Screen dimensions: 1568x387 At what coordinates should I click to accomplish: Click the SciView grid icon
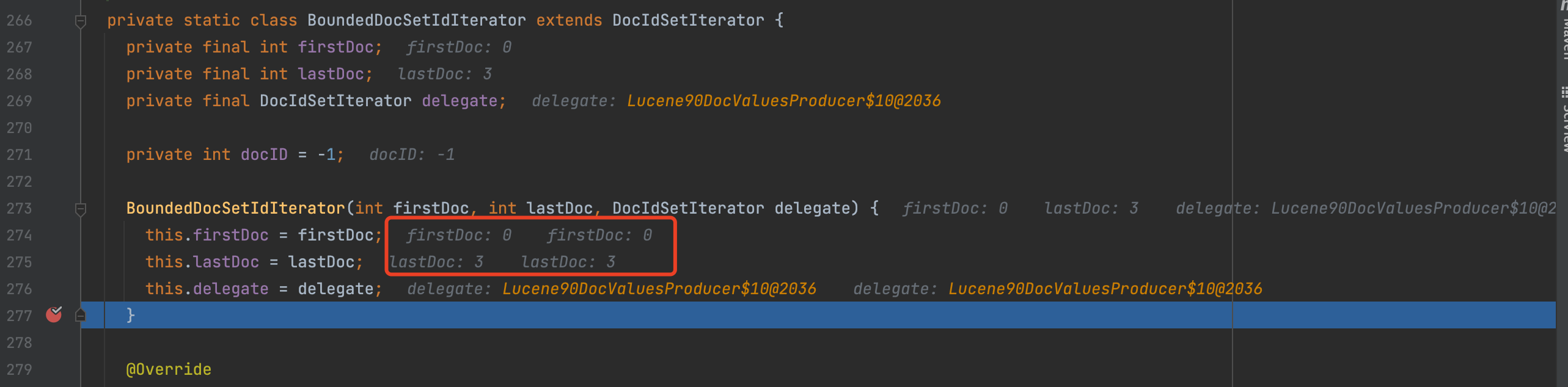[x=1564, y=92]
